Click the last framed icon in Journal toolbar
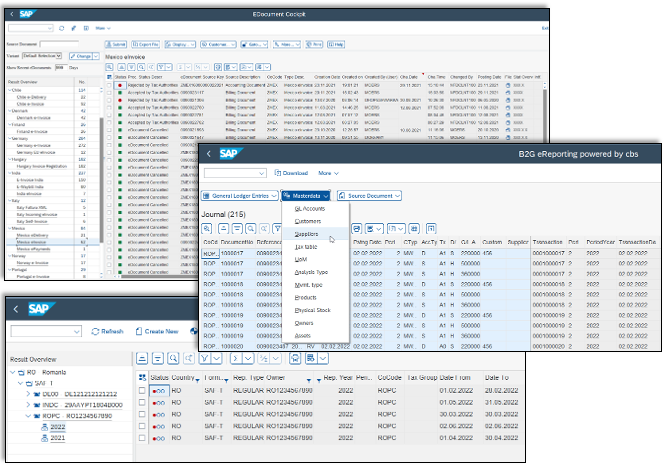The width and height of the screenshot is (667, 467). [431, 229]
